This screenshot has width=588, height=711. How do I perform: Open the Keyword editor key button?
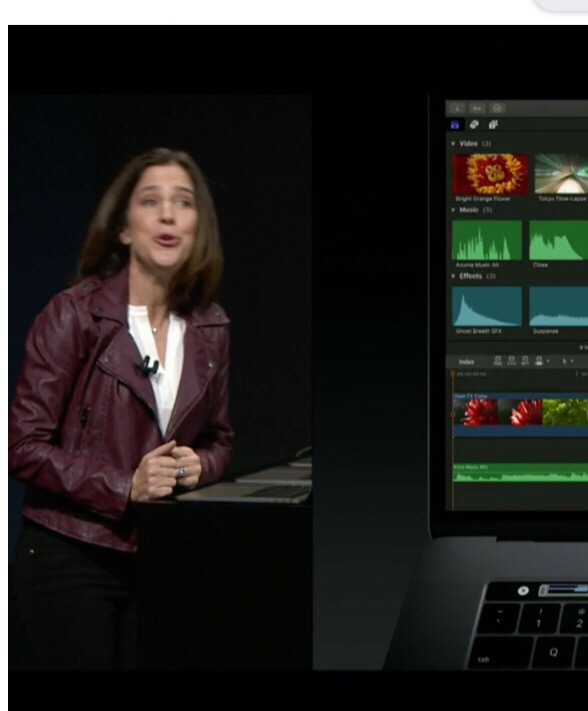click(x=477, y=108)
